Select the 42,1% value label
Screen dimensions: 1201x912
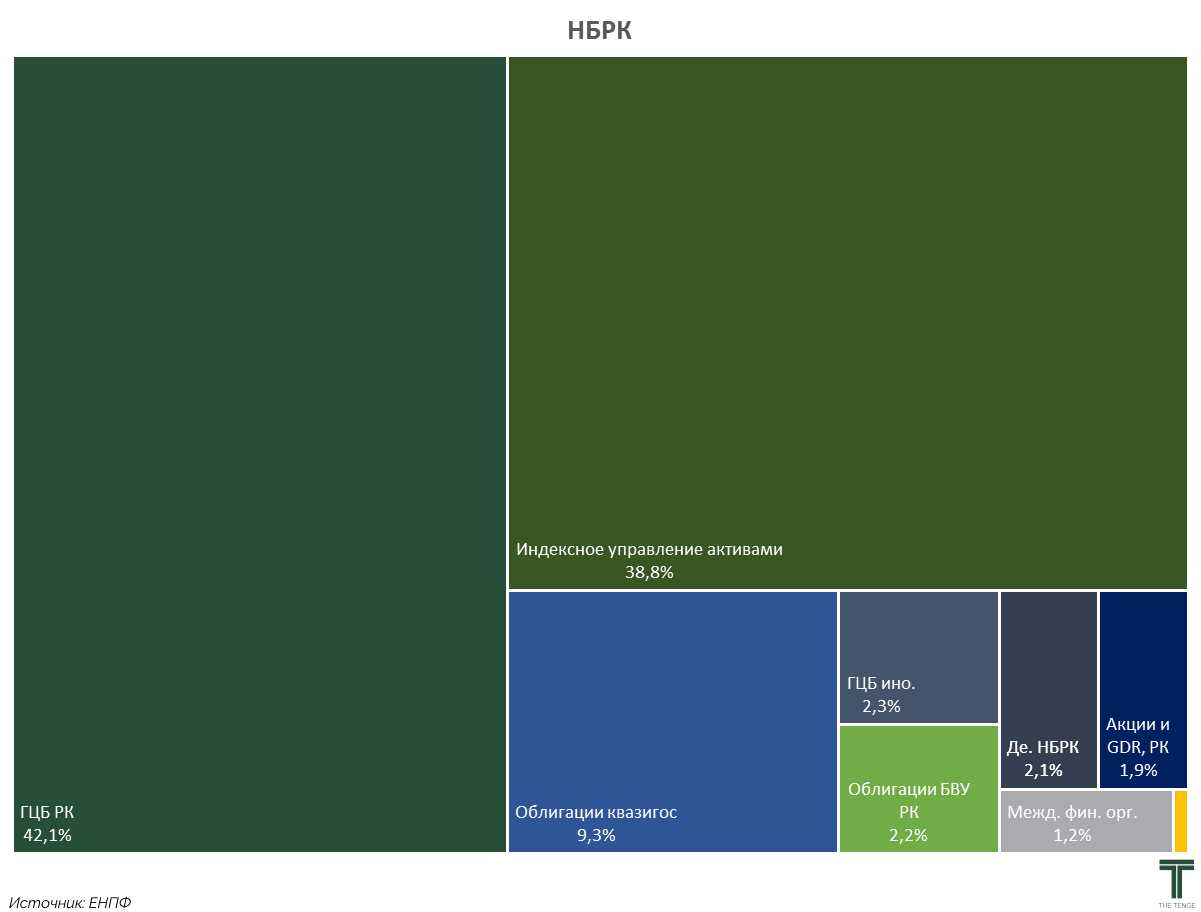point(47,835)
